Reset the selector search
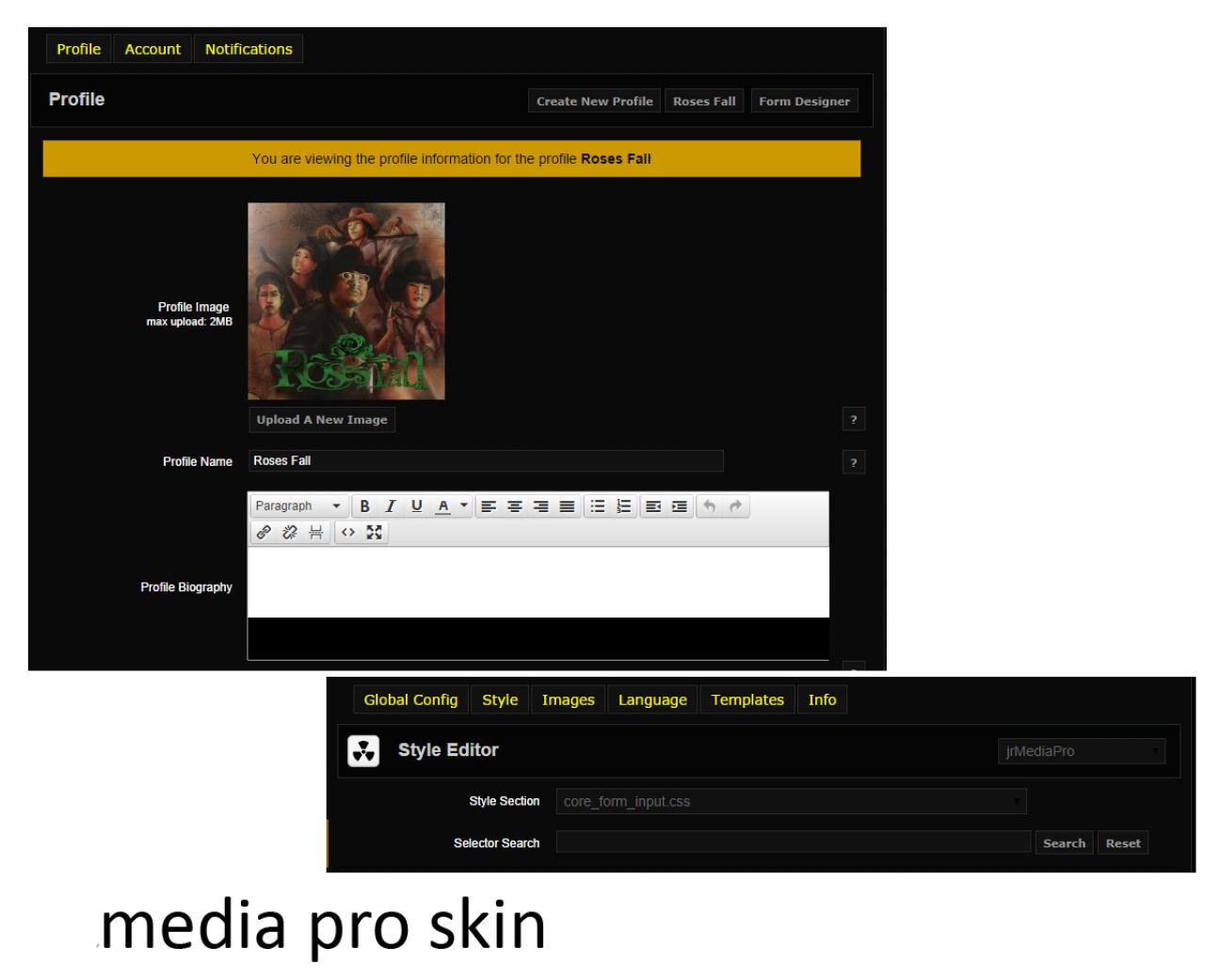This screenshot has height=980, width=1205. pos(1123,843)
